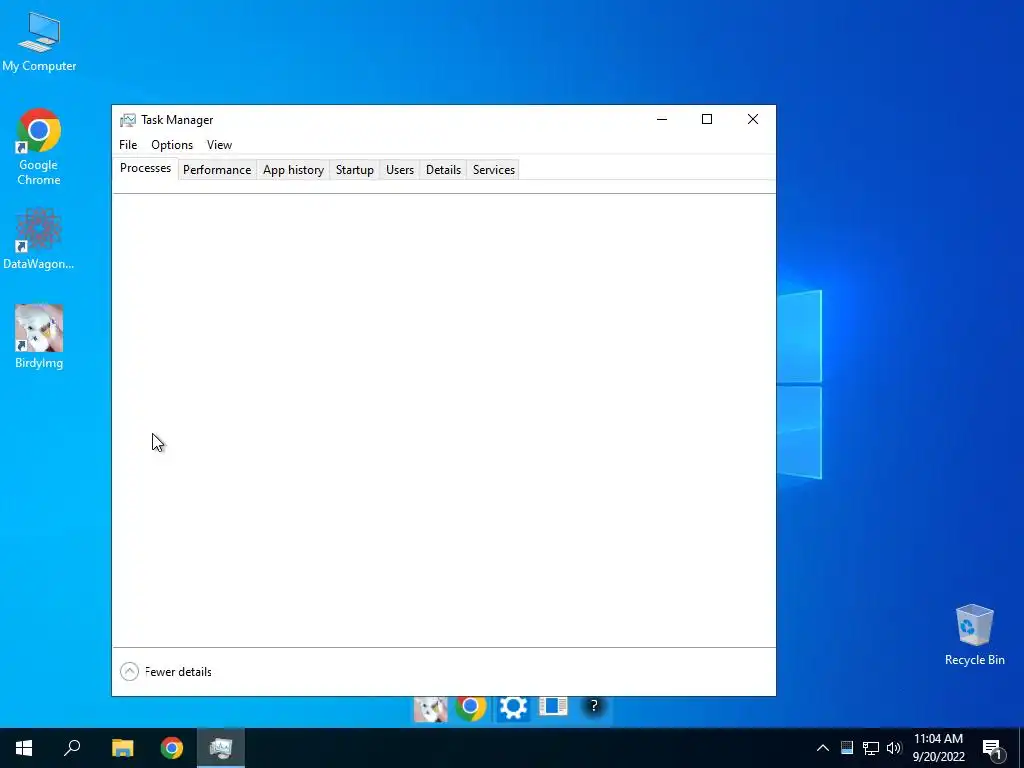
Task: Switch to the Startup tab
Action: point(355,170)
